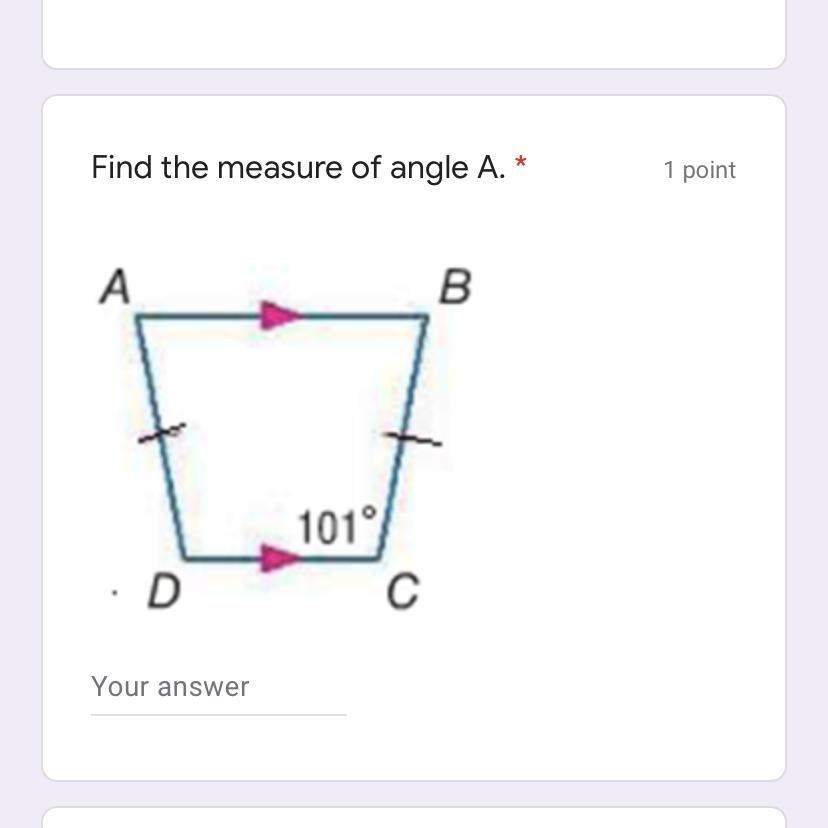Click the tick mark on side AD

[163, 433]
